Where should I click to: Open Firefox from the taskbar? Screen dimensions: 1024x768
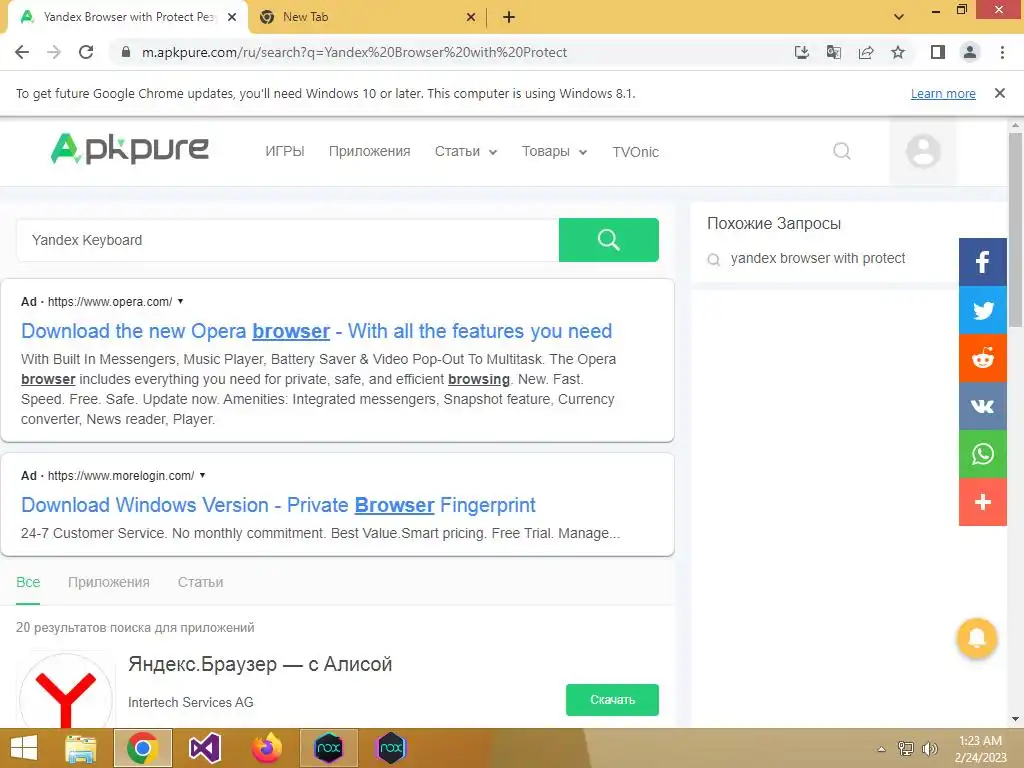[266, 748]
